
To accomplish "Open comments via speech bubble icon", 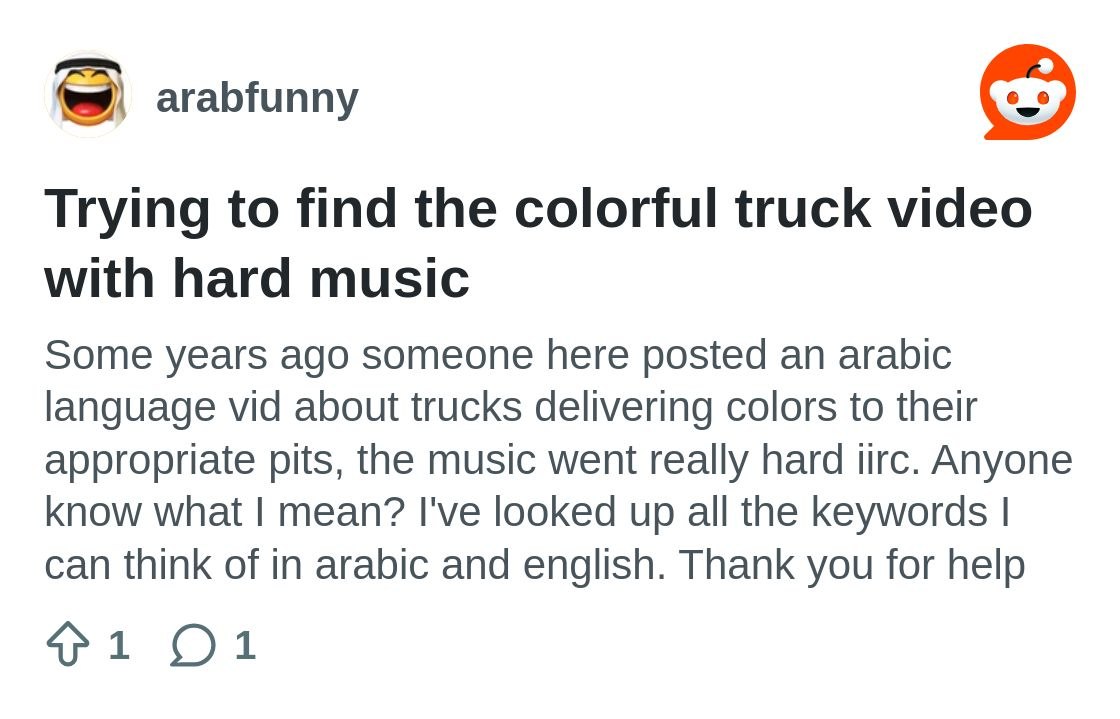I will [193, 645].
